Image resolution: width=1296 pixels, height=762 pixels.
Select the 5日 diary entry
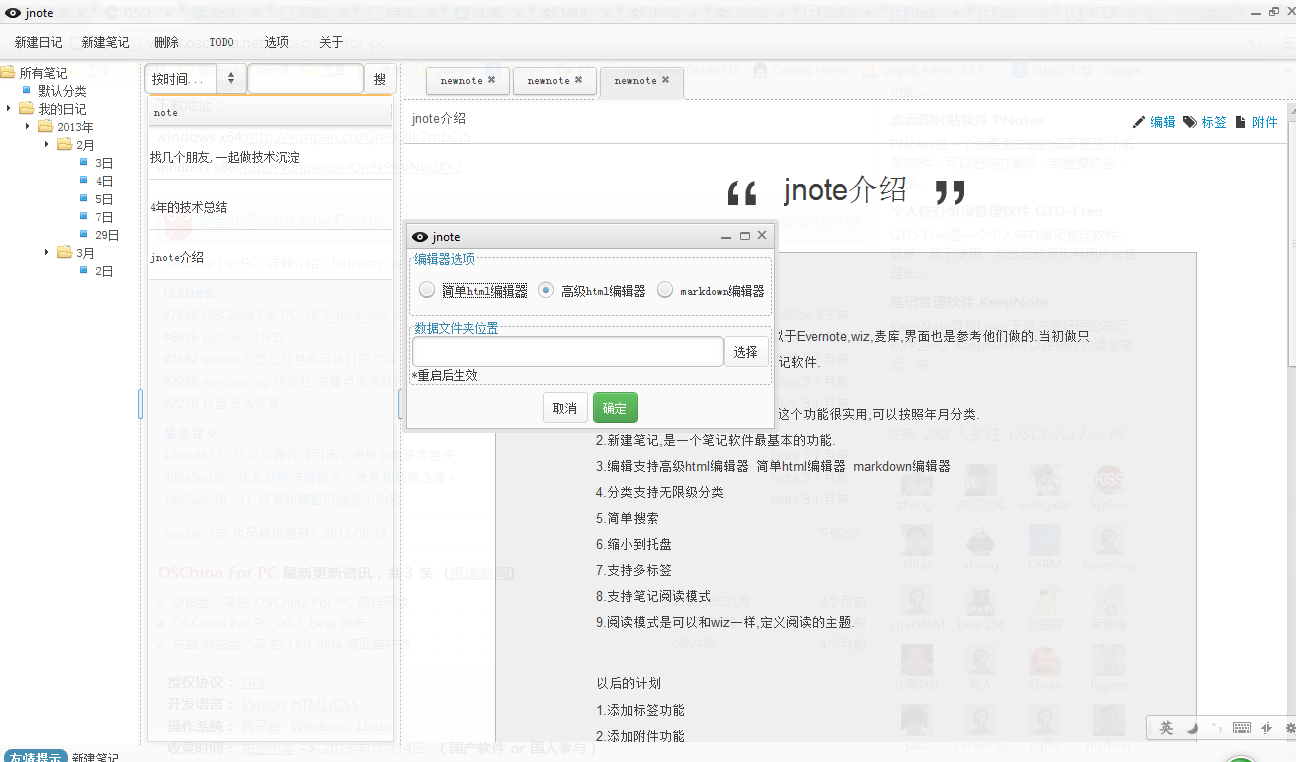[x=104, y=199]
